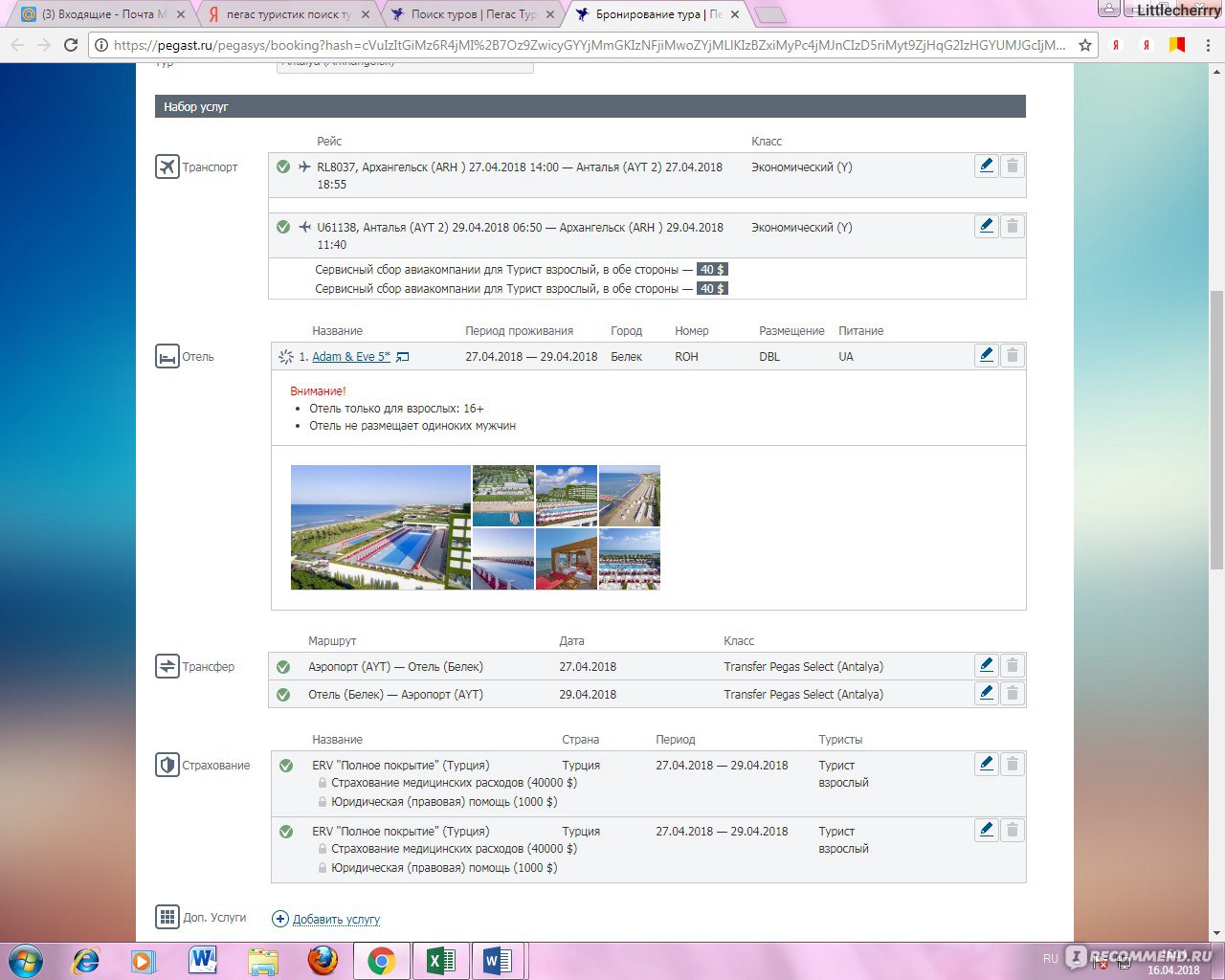
Task: Edit the first ERV insurance entry
Action: coord(986,764)
